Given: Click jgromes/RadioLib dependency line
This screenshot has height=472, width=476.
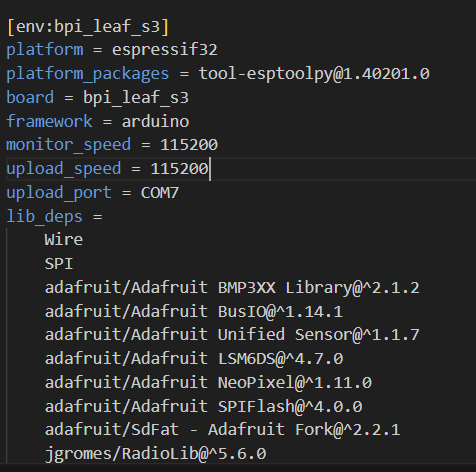Looking at the screenshot, I should [x=155, y=454].
